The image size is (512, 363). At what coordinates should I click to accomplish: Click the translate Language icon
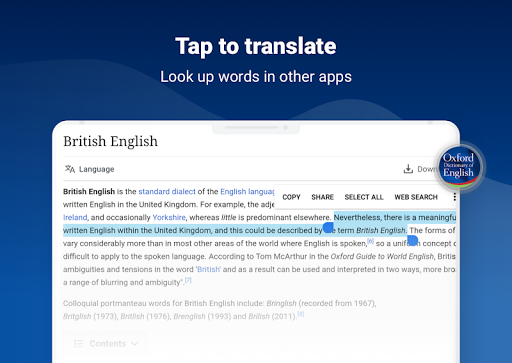tap(70, 169)
